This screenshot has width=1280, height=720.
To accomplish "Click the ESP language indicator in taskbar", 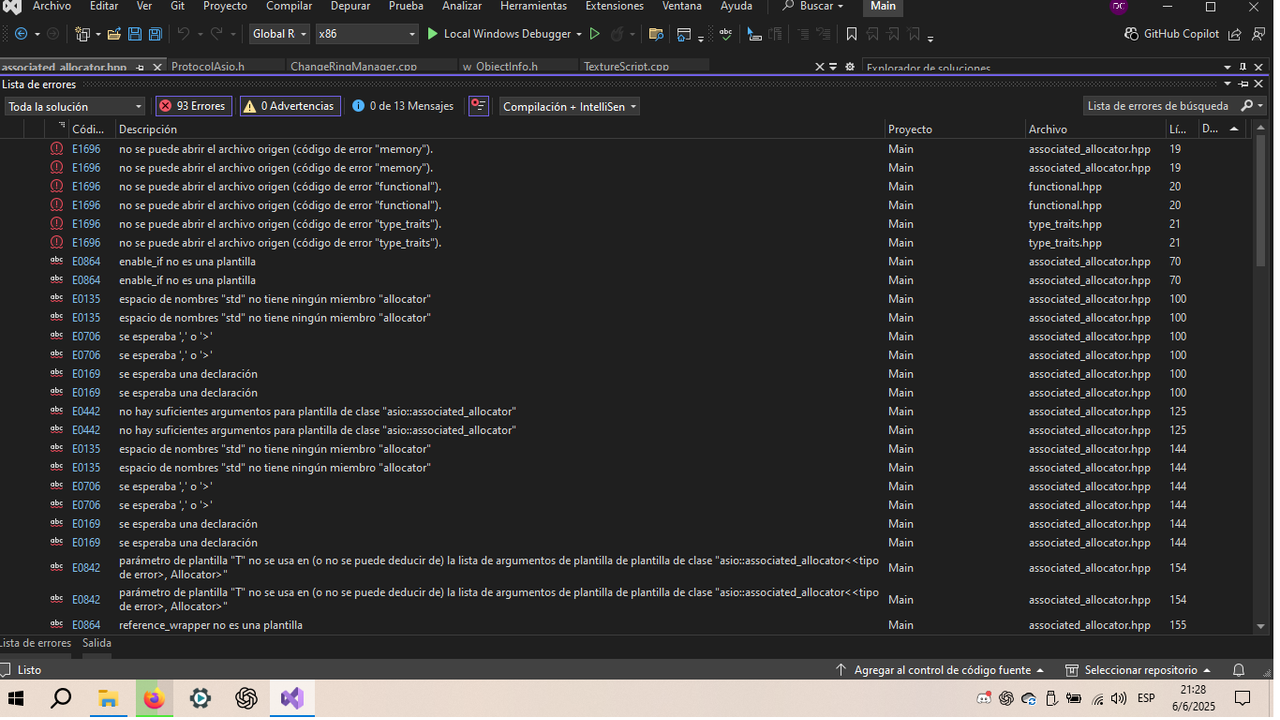I will 1146,698.
